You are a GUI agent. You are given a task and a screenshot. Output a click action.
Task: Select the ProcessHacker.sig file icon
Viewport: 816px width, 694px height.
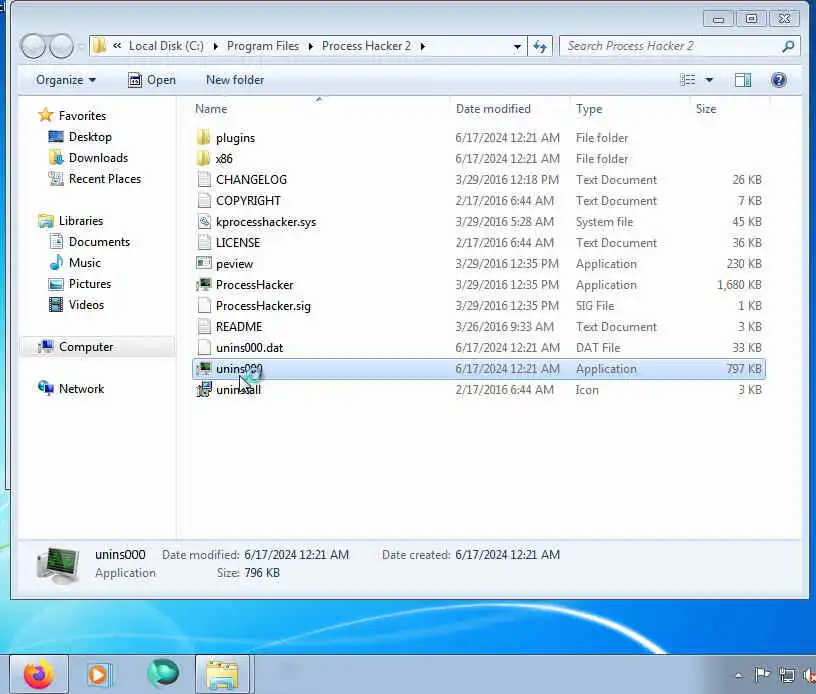[204, 306]
